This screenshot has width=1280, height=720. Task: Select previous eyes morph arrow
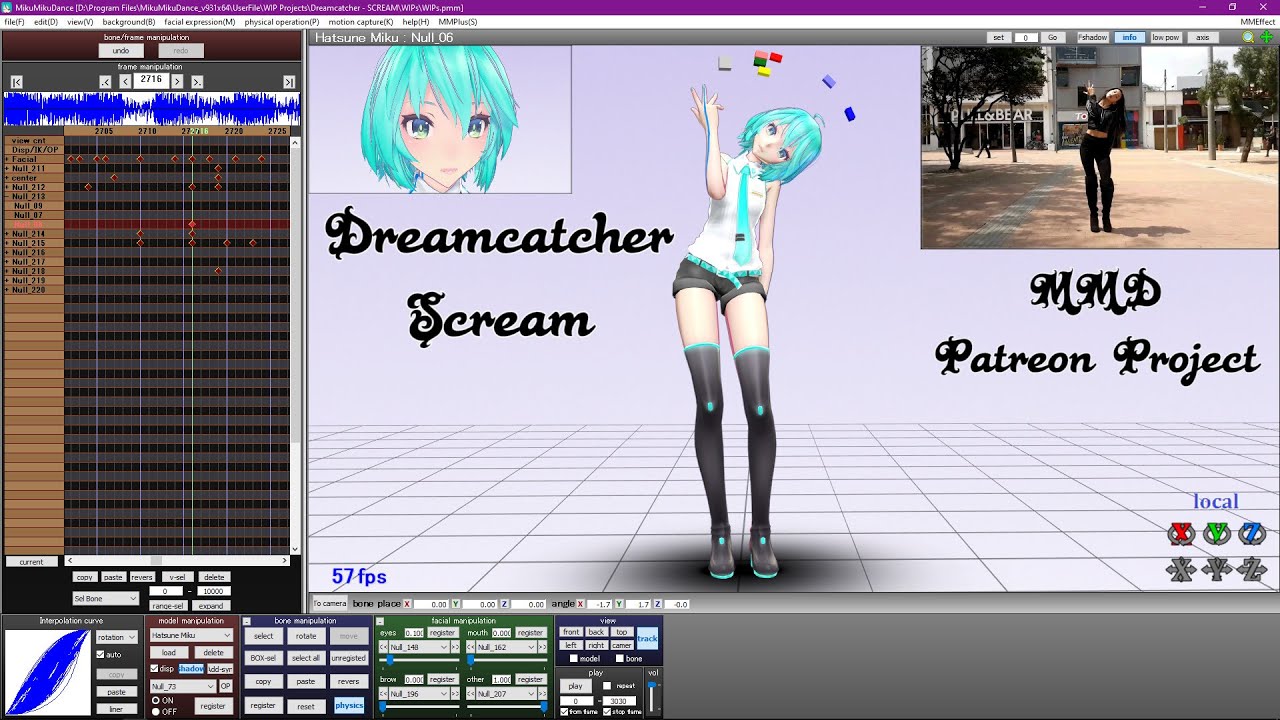click(383, 647)
